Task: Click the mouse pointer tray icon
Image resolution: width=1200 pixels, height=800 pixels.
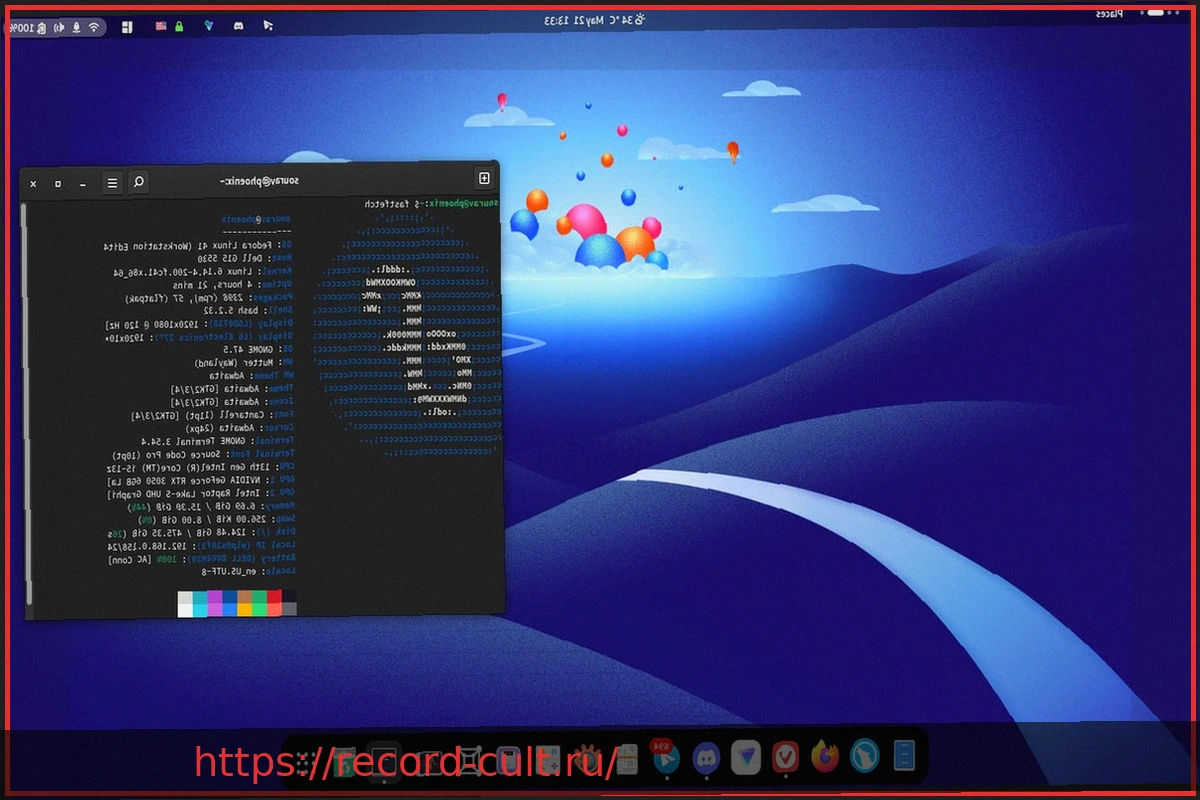Action: [267, 25]
